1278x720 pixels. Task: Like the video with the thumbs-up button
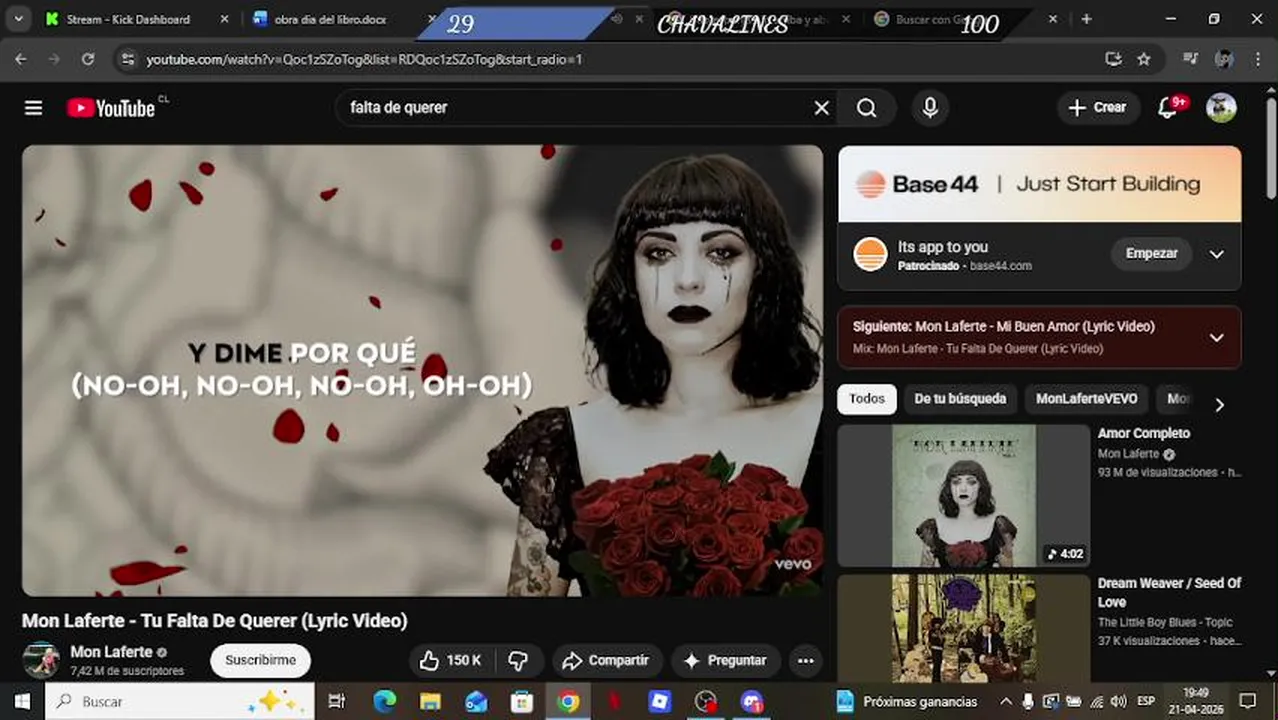tap(449, 660)
